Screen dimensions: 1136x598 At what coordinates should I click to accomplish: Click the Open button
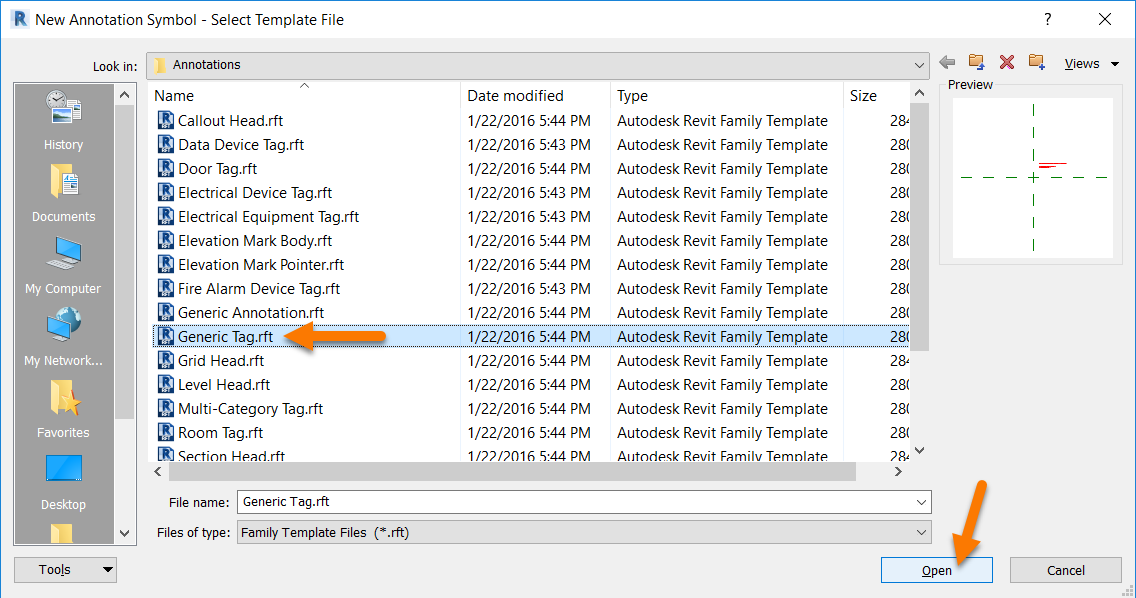pos(936,570)
